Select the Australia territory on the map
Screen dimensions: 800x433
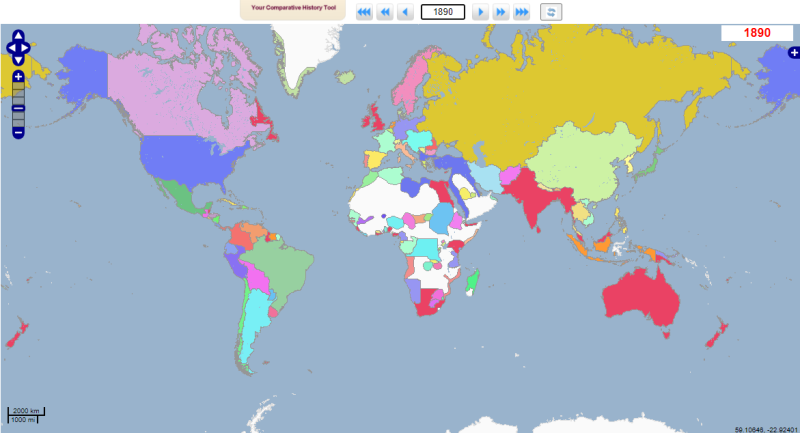(x=640, y=296)
